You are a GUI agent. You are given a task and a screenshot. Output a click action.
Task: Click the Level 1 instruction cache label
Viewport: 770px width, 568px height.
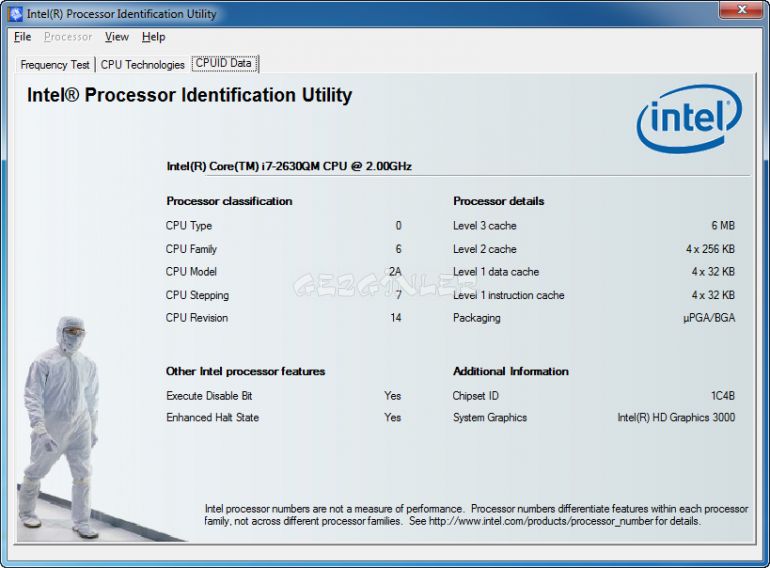(x=509, y=295)
